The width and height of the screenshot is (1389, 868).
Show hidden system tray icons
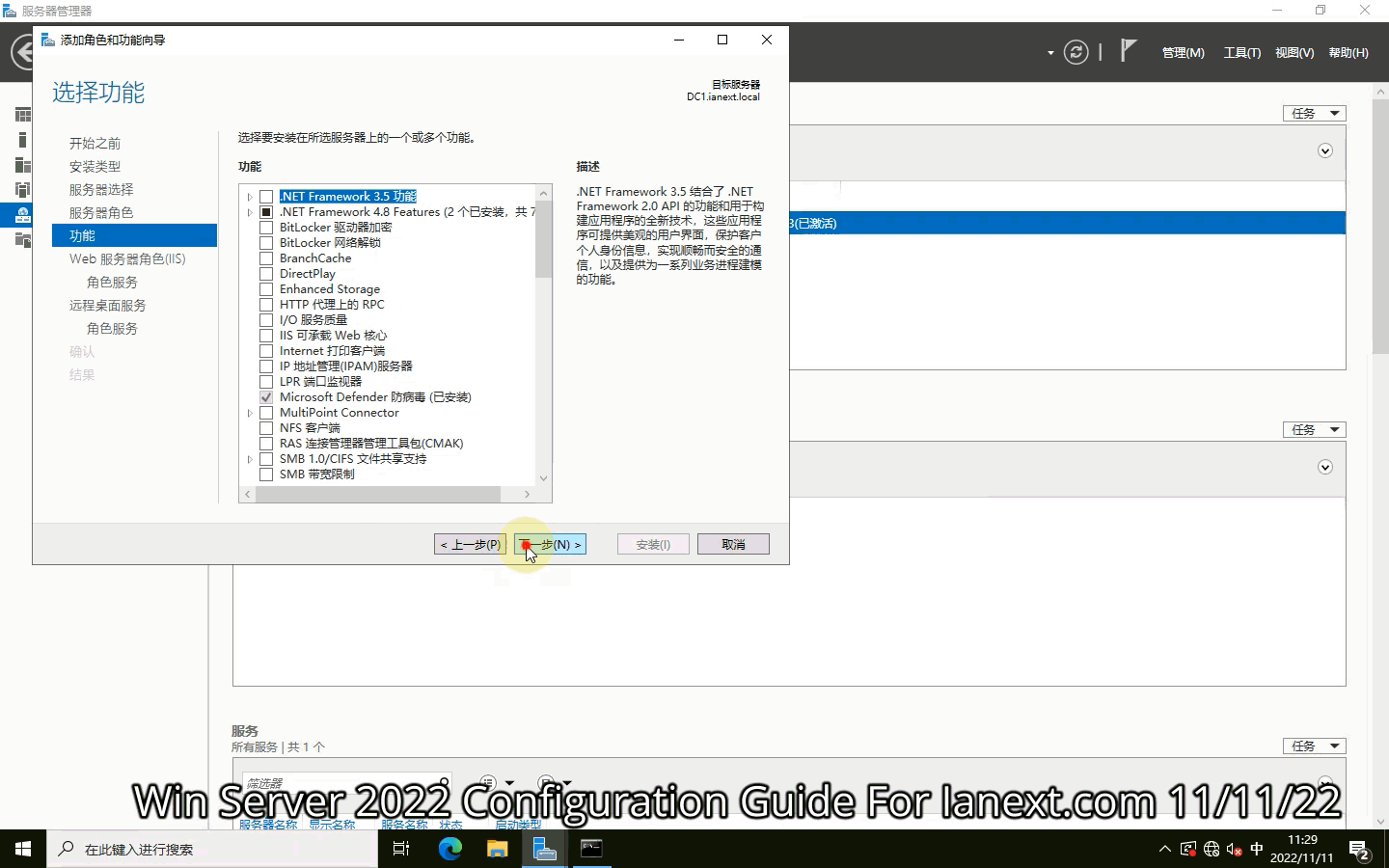(x=1165, y=849)
